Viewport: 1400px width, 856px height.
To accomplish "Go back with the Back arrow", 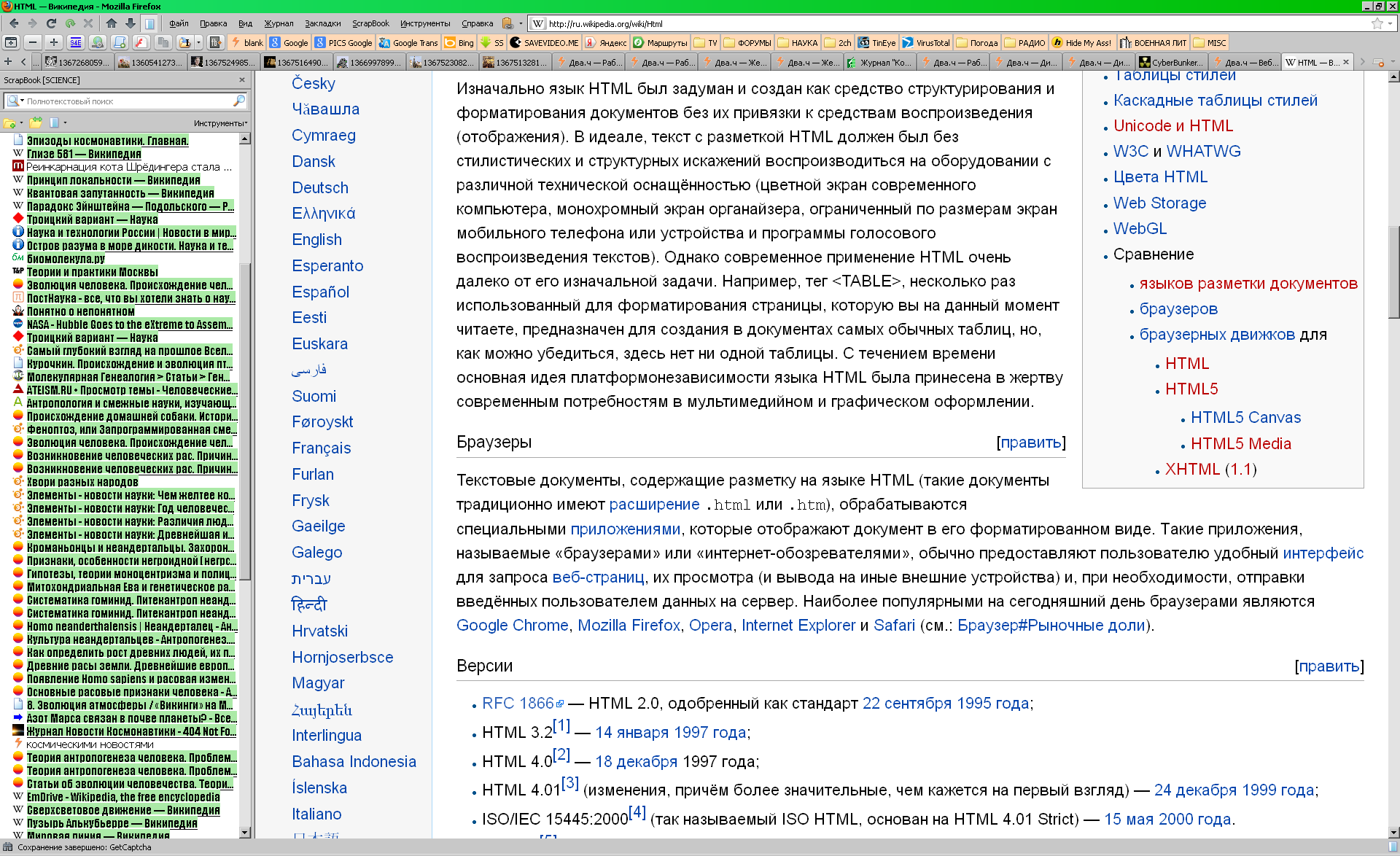I will 13,23.
